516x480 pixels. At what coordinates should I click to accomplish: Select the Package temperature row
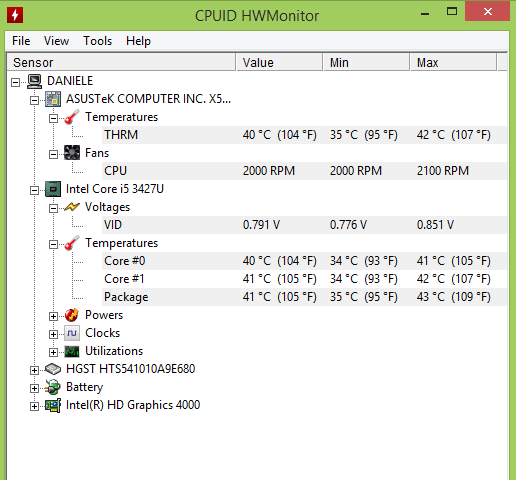pos(305,297)
